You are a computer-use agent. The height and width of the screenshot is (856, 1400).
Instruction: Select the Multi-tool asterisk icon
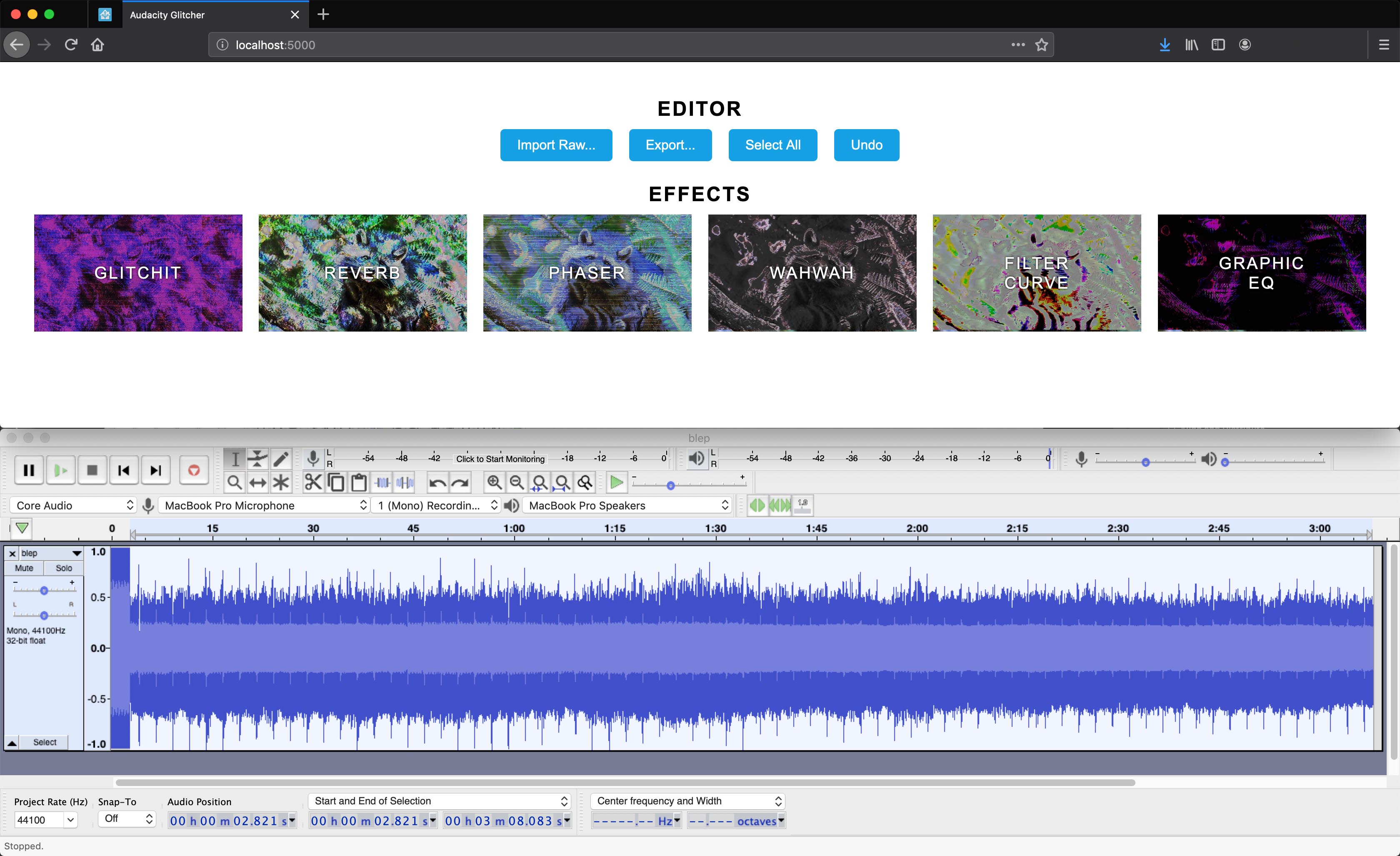click(281, 483)
